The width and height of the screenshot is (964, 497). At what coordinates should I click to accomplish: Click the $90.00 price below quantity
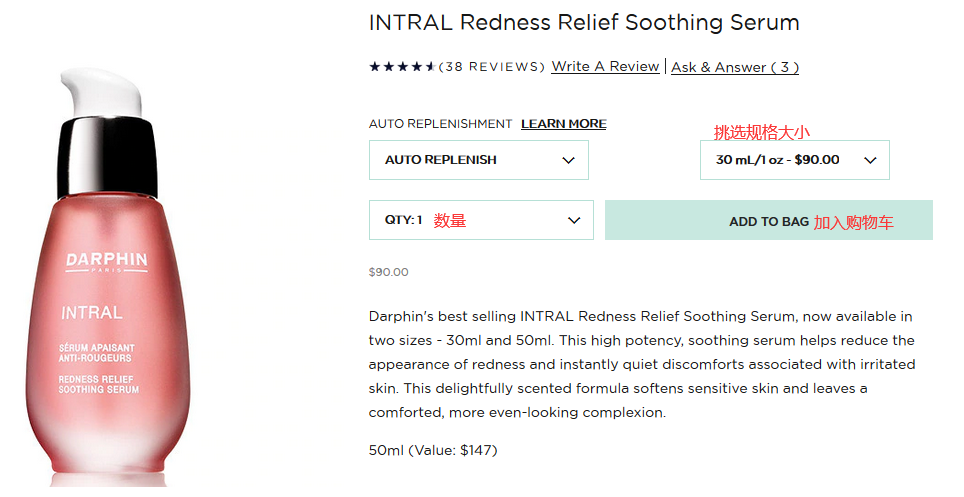click(388, 272)
